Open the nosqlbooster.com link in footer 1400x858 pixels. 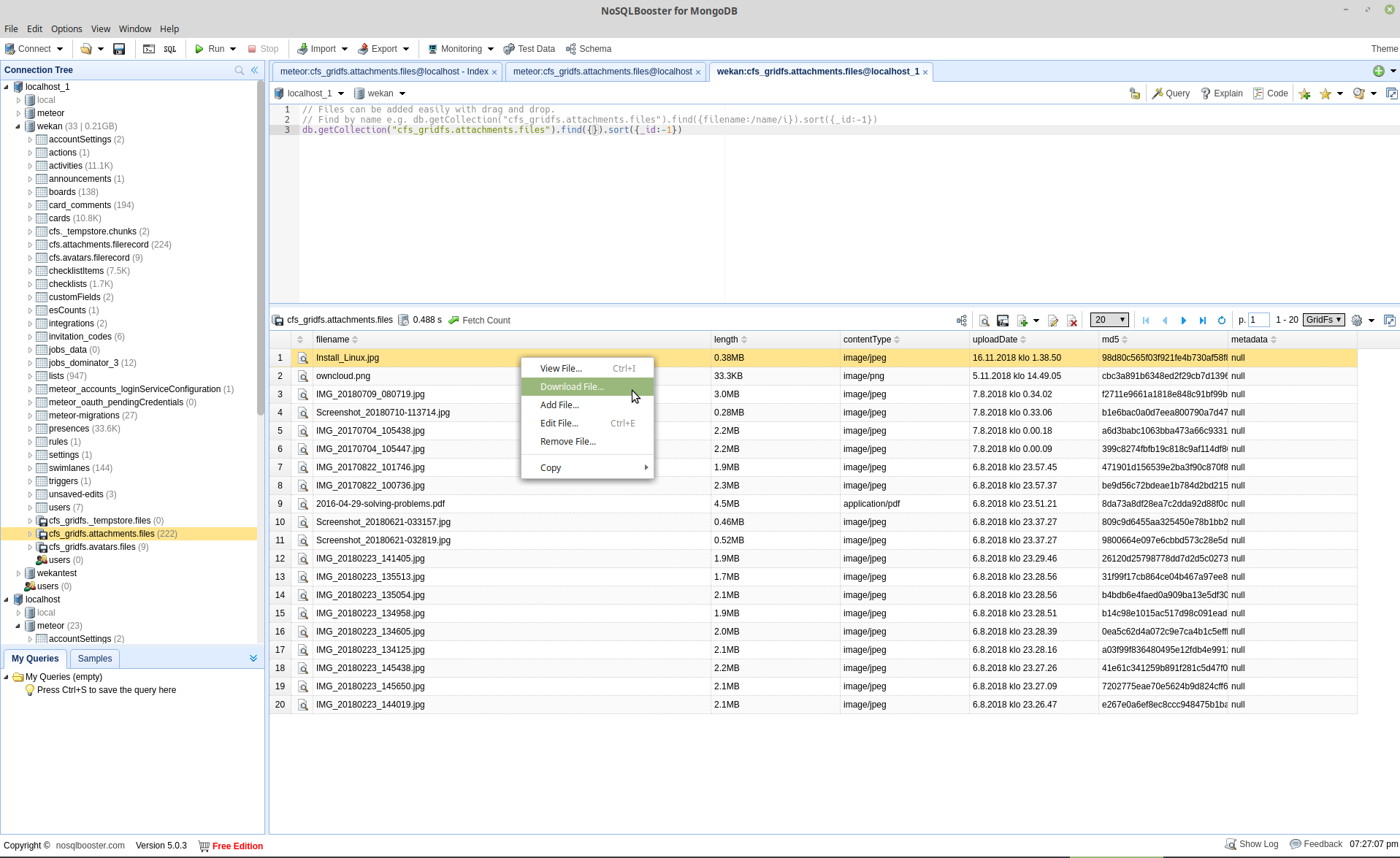click(91, 846)
